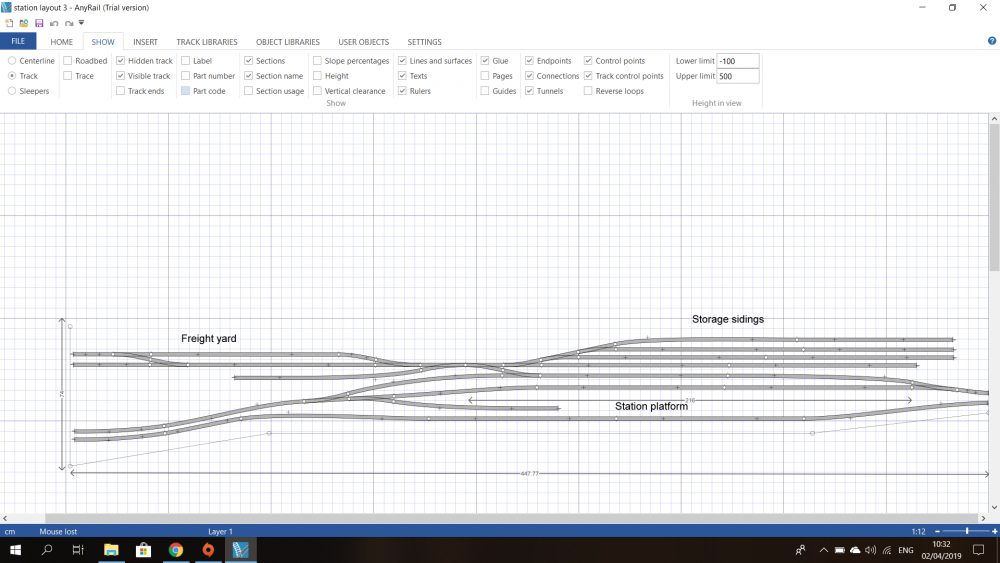Enable the Section usage checkbox
The height and width of the screenshot is (563, 1000).
click(249, 91)
